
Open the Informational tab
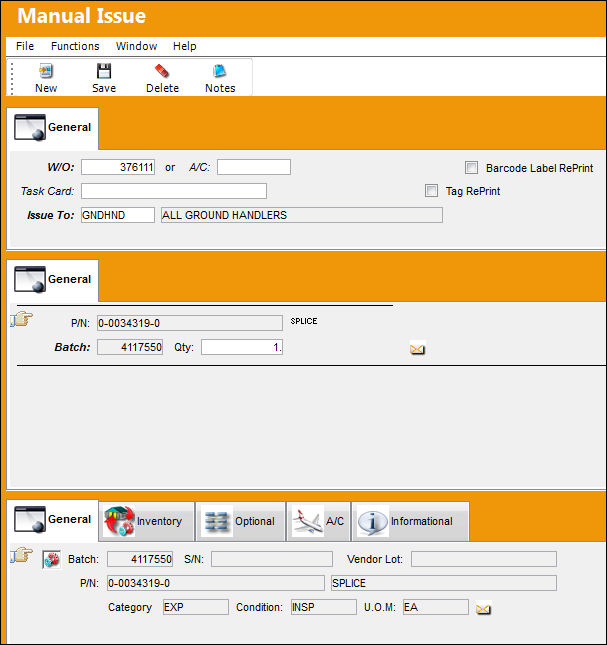pos(410,521)
